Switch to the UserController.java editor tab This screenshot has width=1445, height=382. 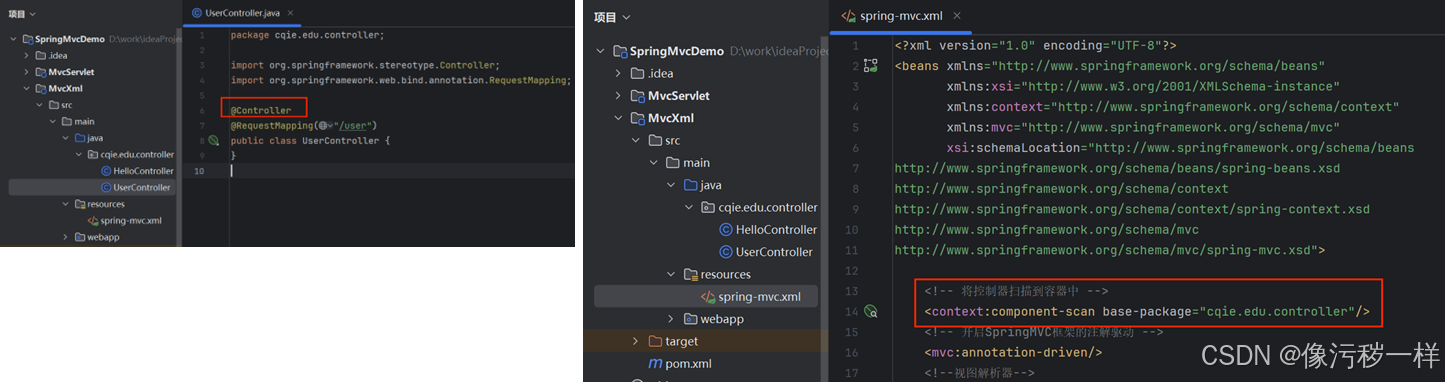[x=238, y=13]
